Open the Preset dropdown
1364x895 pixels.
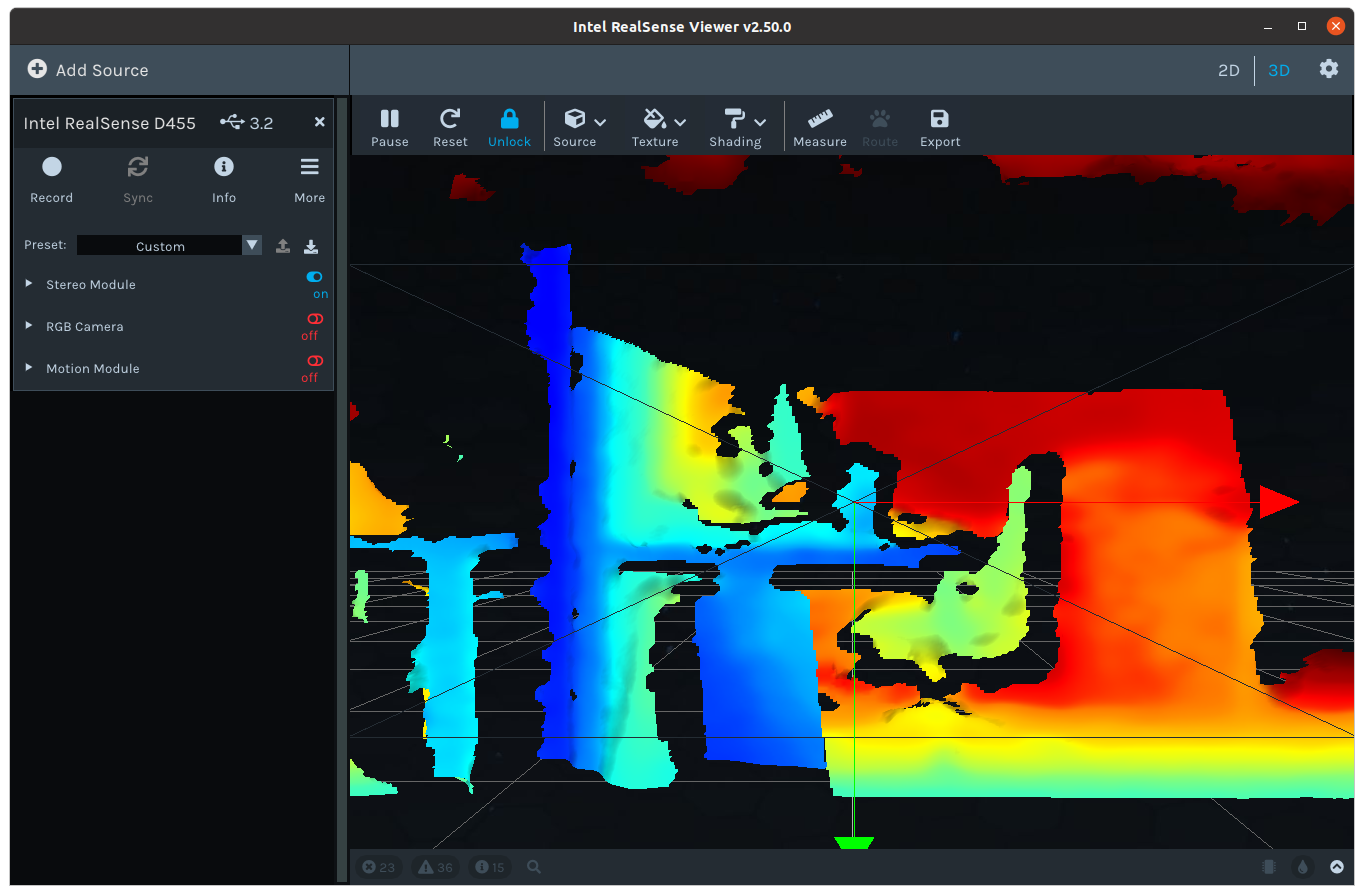[251, 245]
